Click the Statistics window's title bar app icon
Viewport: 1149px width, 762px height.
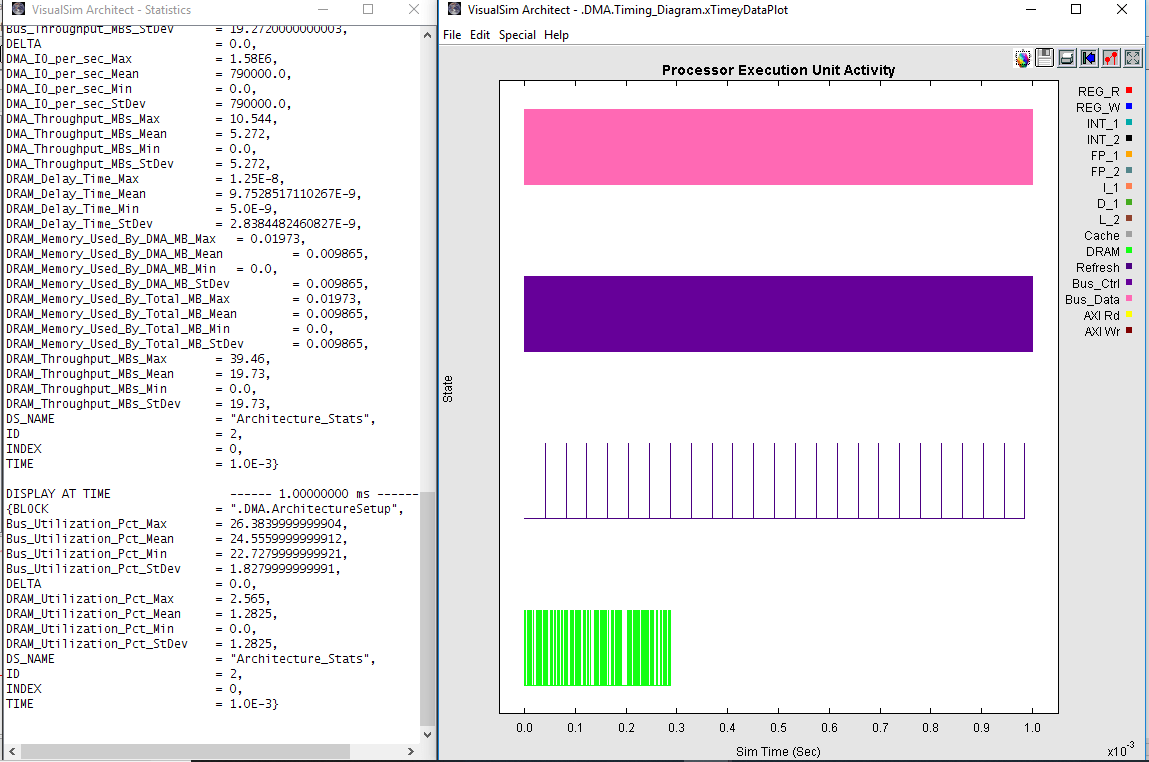14,10
